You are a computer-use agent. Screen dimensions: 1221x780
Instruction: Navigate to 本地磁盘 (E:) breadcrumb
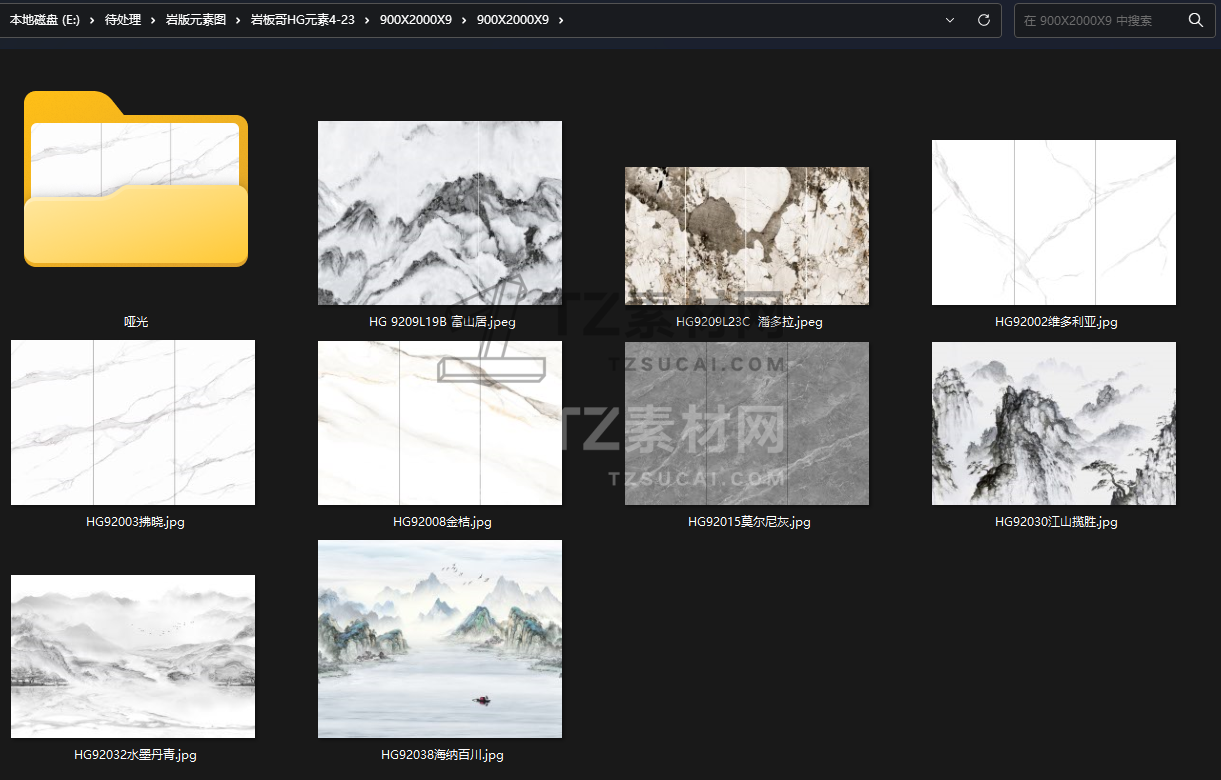coord(44,20)
